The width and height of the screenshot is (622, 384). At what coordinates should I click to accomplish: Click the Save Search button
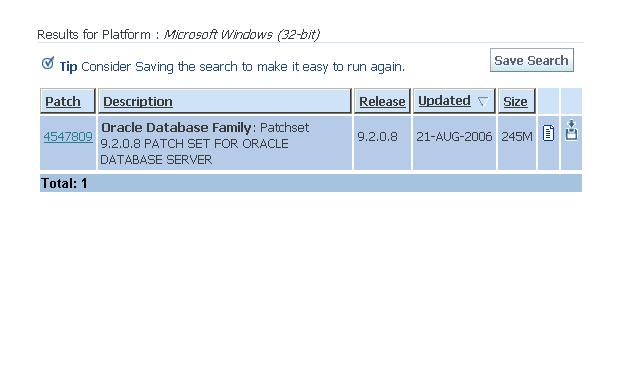[x=532, y=60]
